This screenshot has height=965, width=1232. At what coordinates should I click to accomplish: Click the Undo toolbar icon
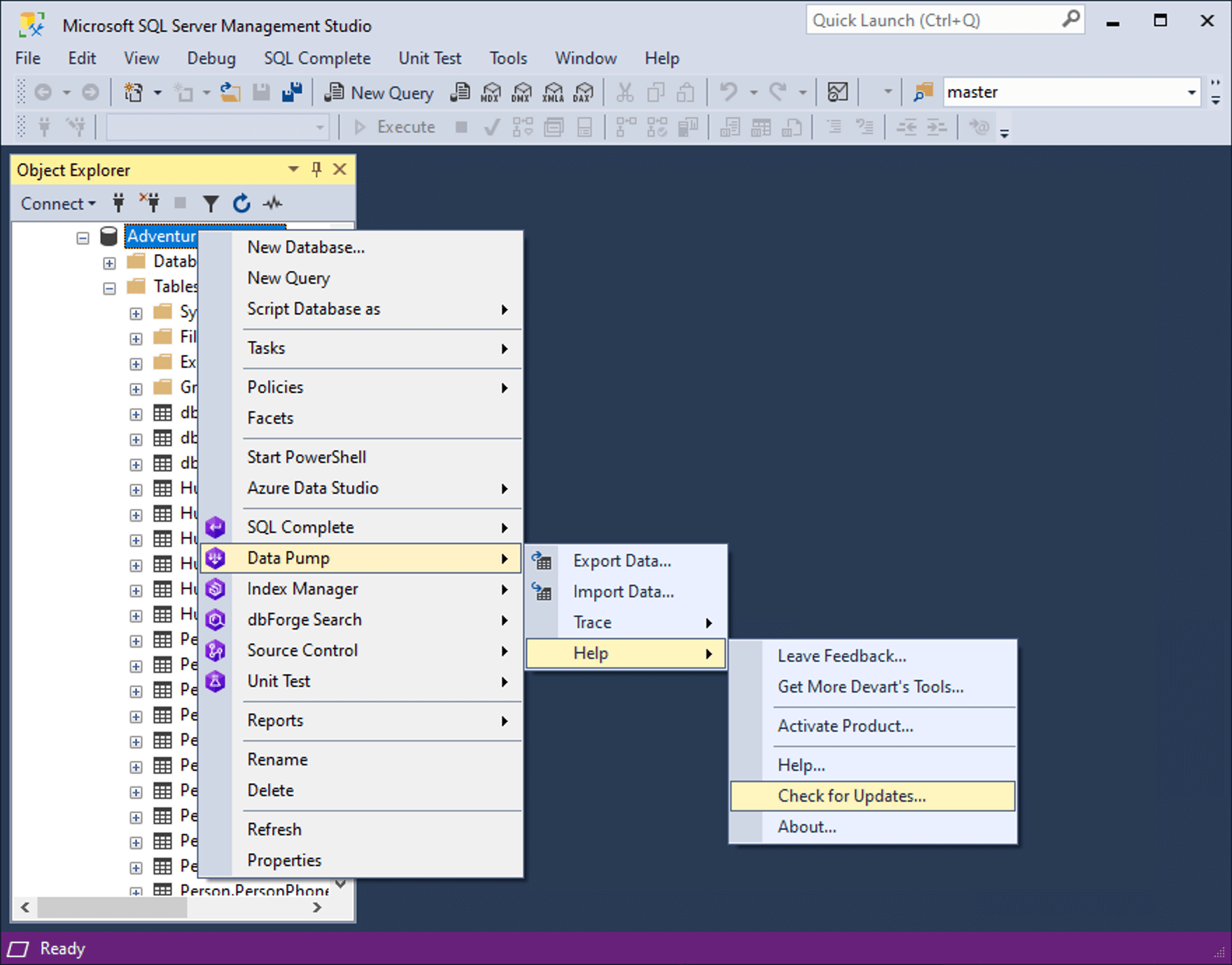(729, 92)
